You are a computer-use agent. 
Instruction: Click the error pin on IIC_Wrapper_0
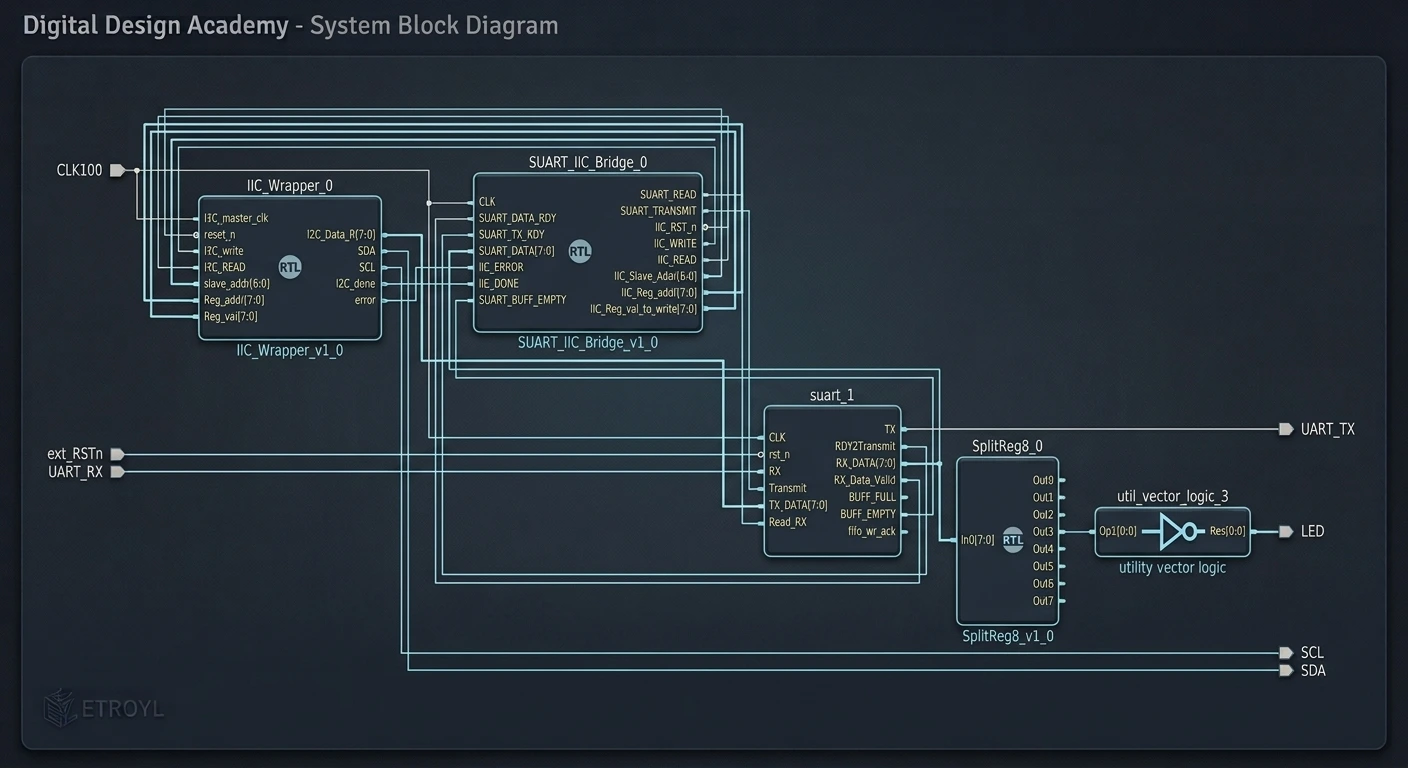pyautogui.click(x=365, y=300)
